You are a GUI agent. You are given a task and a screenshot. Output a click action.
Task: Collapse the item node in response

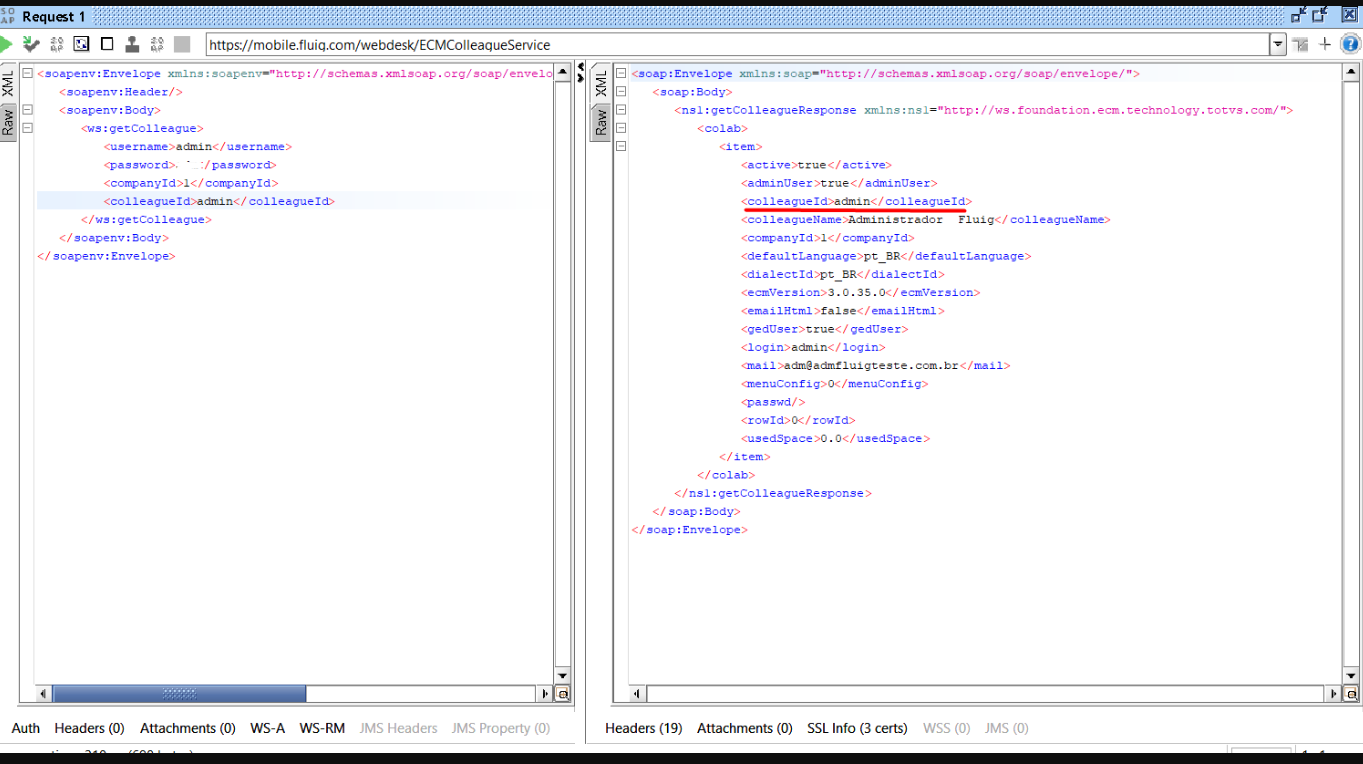click(x=621, y=147)
